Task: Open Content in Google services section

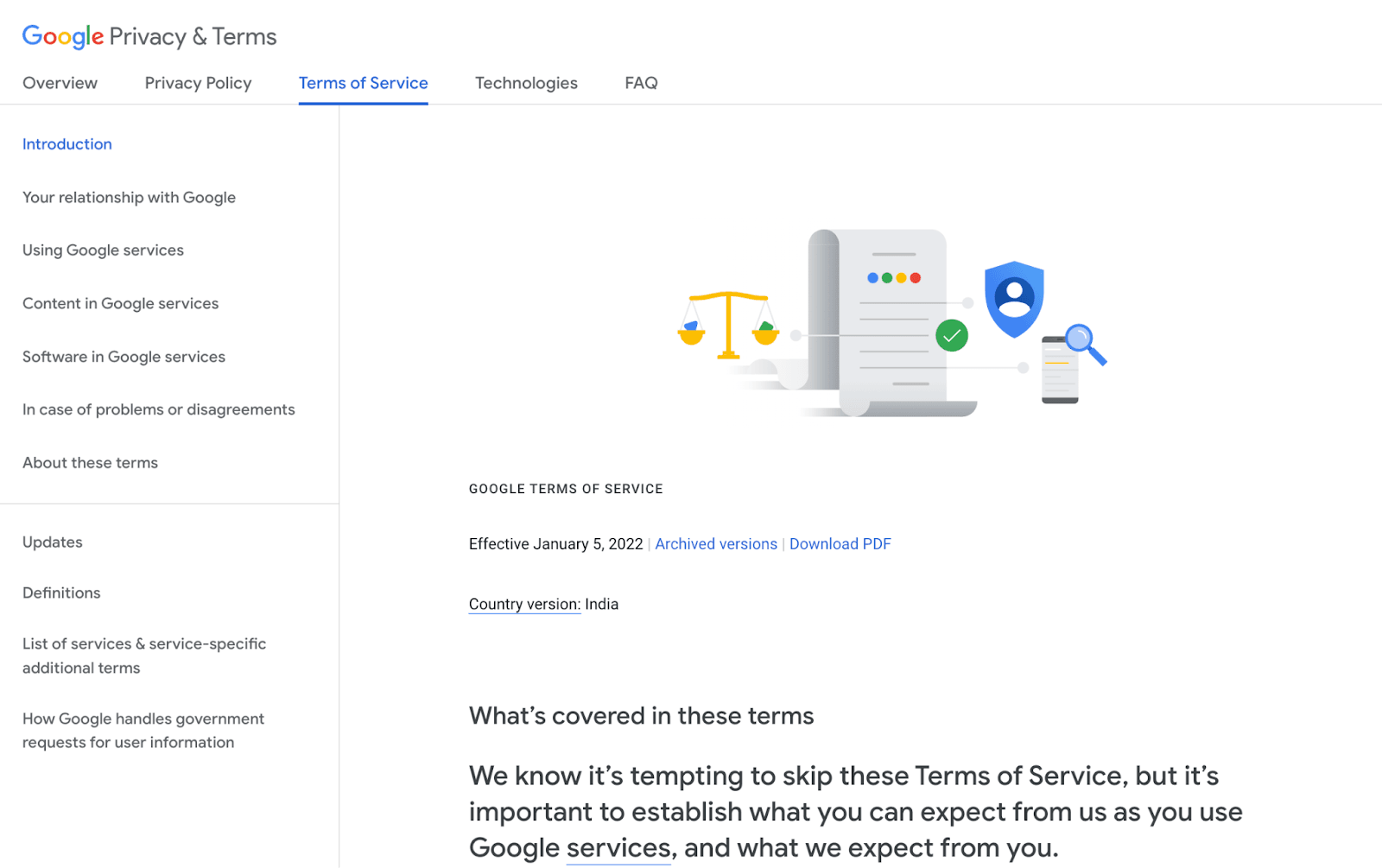Action: [x=120, y=304]
